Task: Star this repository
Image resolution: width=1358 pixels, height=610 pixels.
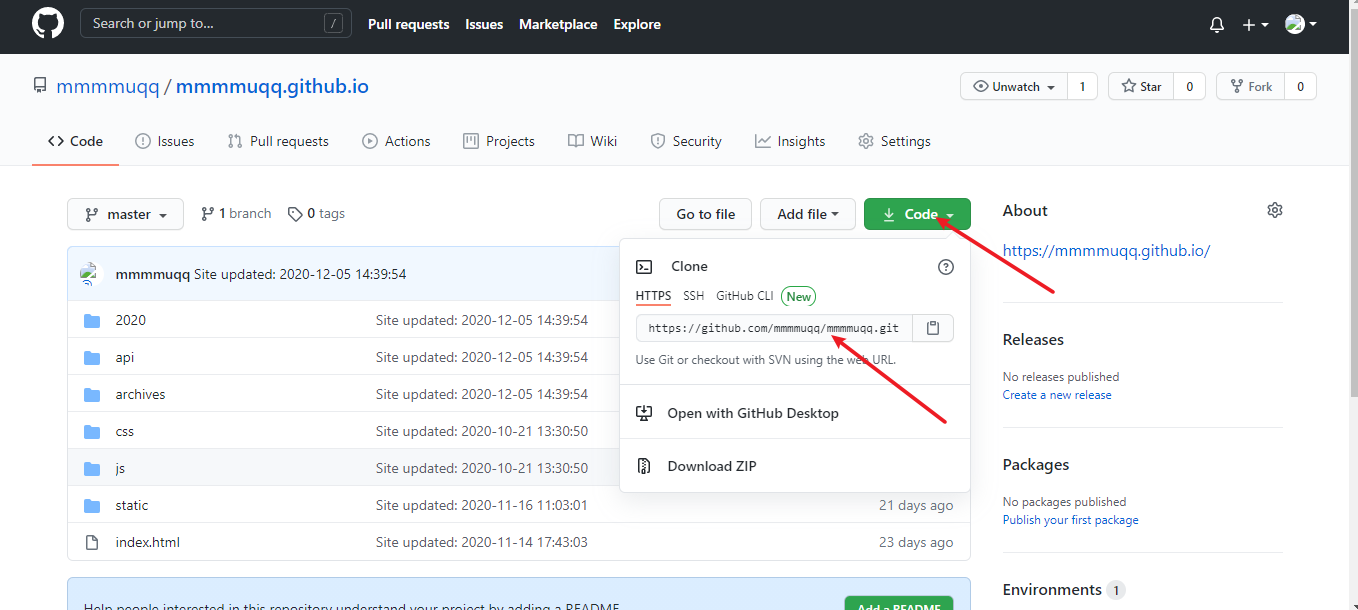Action: point(1141,87)
